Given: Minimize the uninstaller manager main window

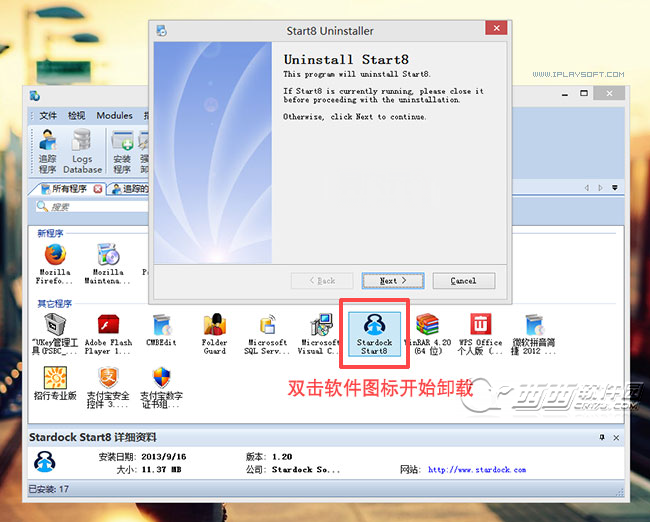Looking at the screenshot, I should point(565,94).
